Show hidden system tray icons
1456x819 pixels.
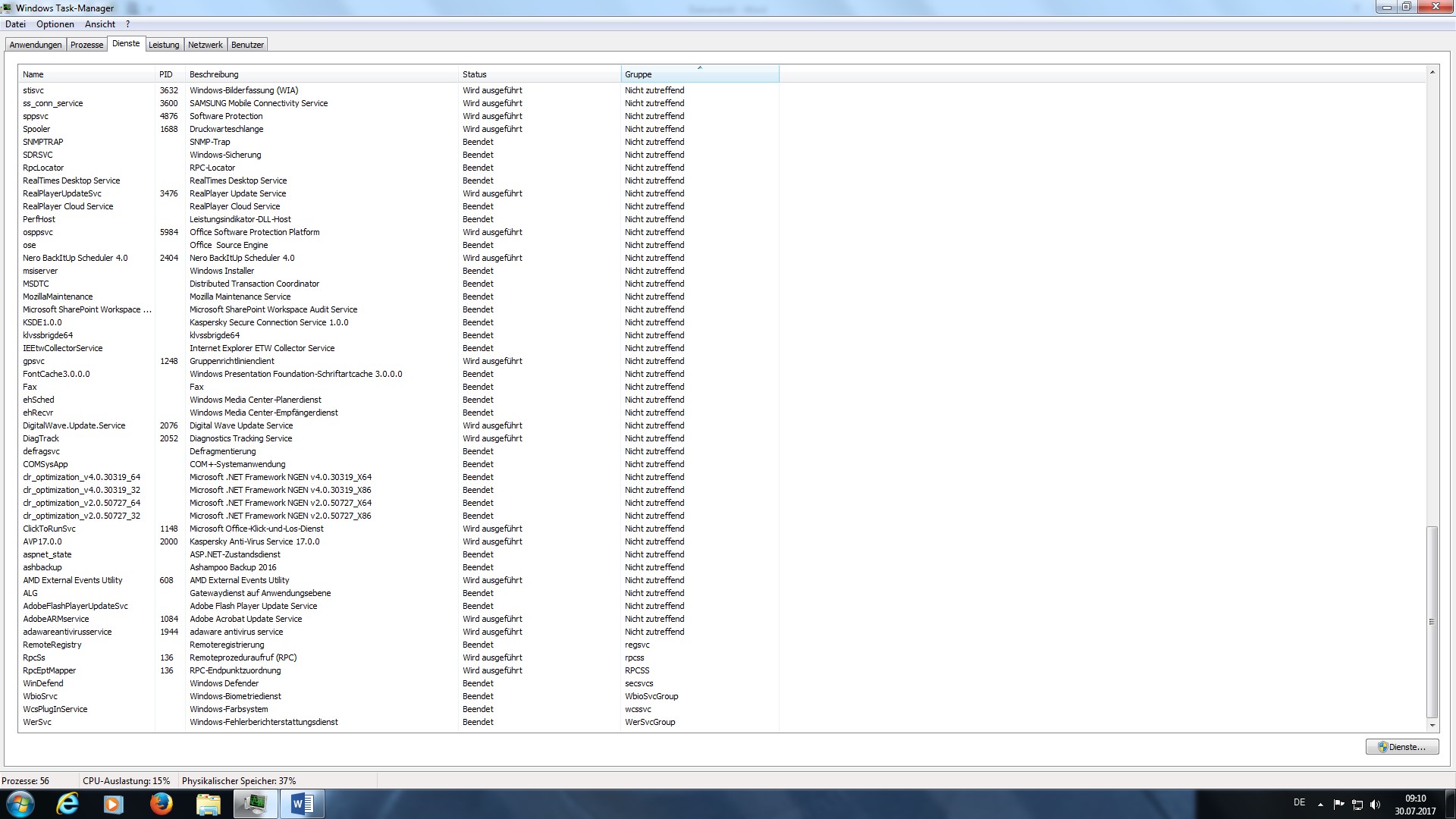tap(1320, 805)
